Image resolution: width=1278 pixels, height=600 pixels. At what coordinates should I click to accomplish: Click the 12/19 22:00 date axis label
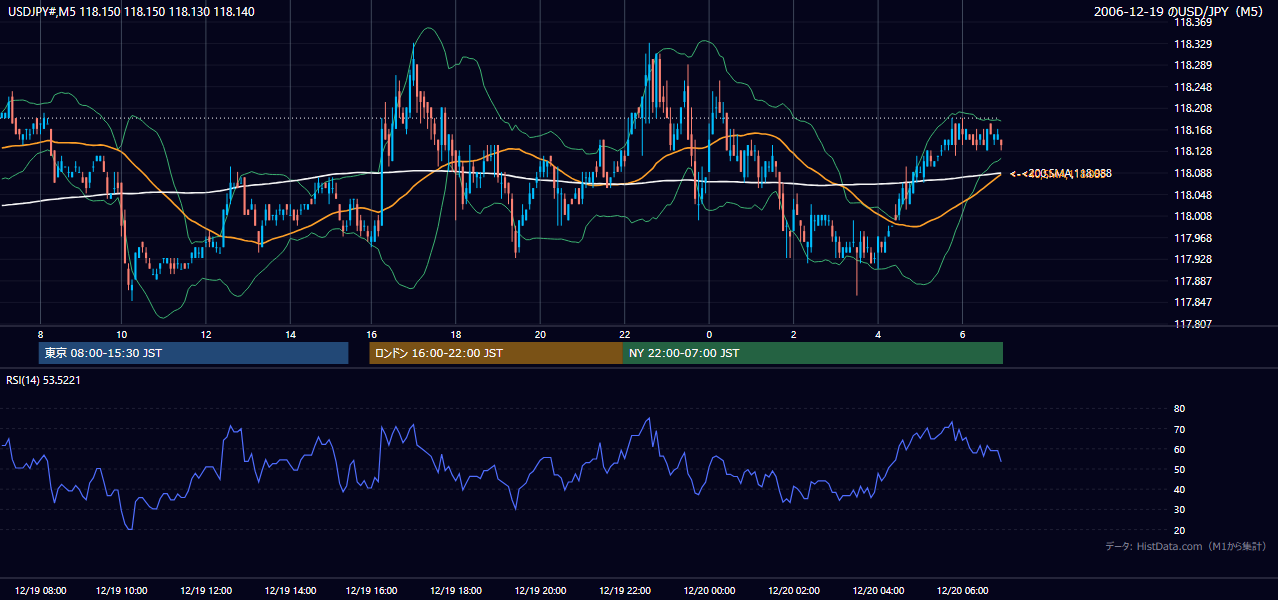[x=624, y=591]
